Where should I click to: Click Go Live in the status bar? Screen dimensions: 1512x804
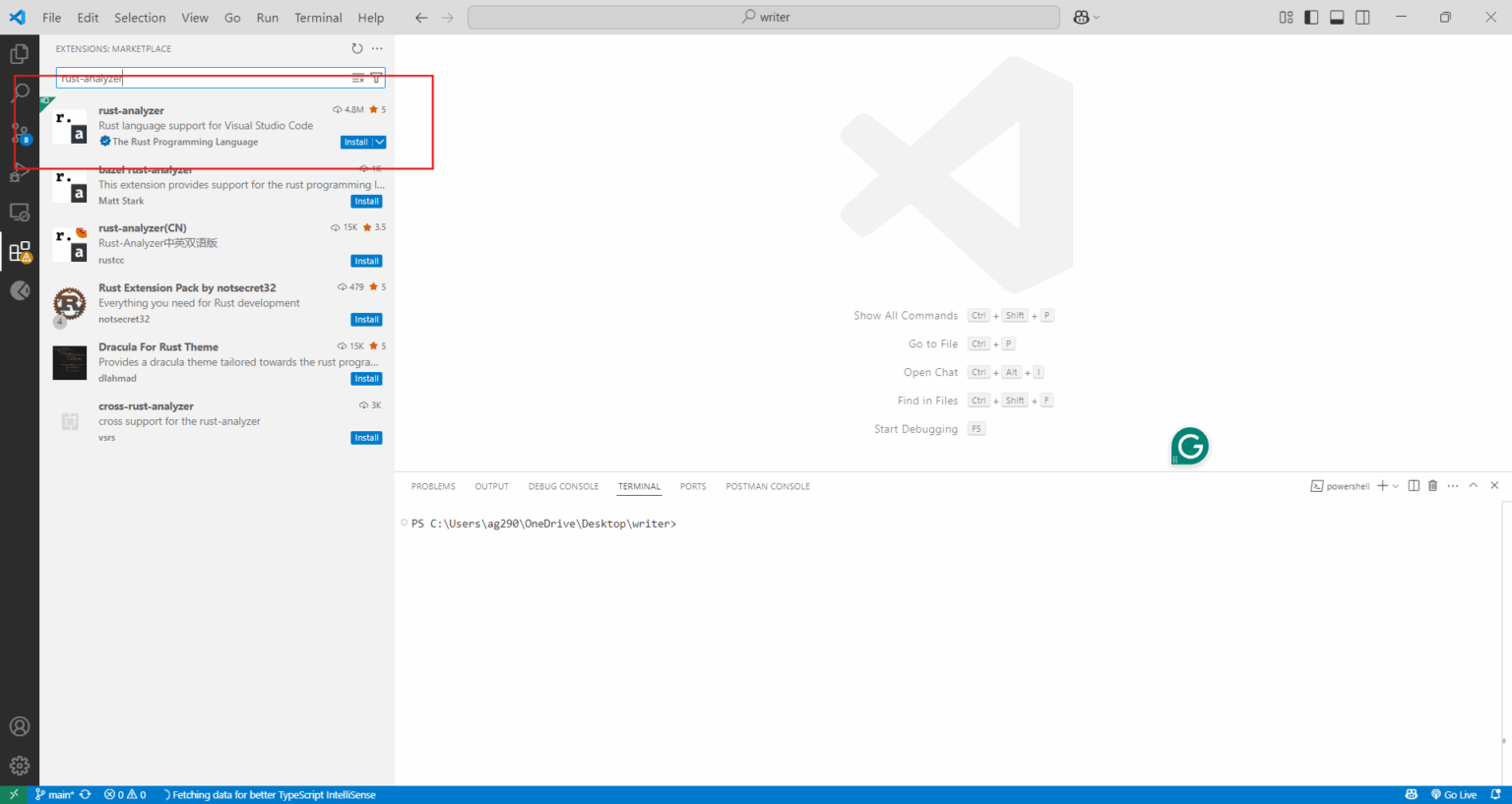point(1454,794)
